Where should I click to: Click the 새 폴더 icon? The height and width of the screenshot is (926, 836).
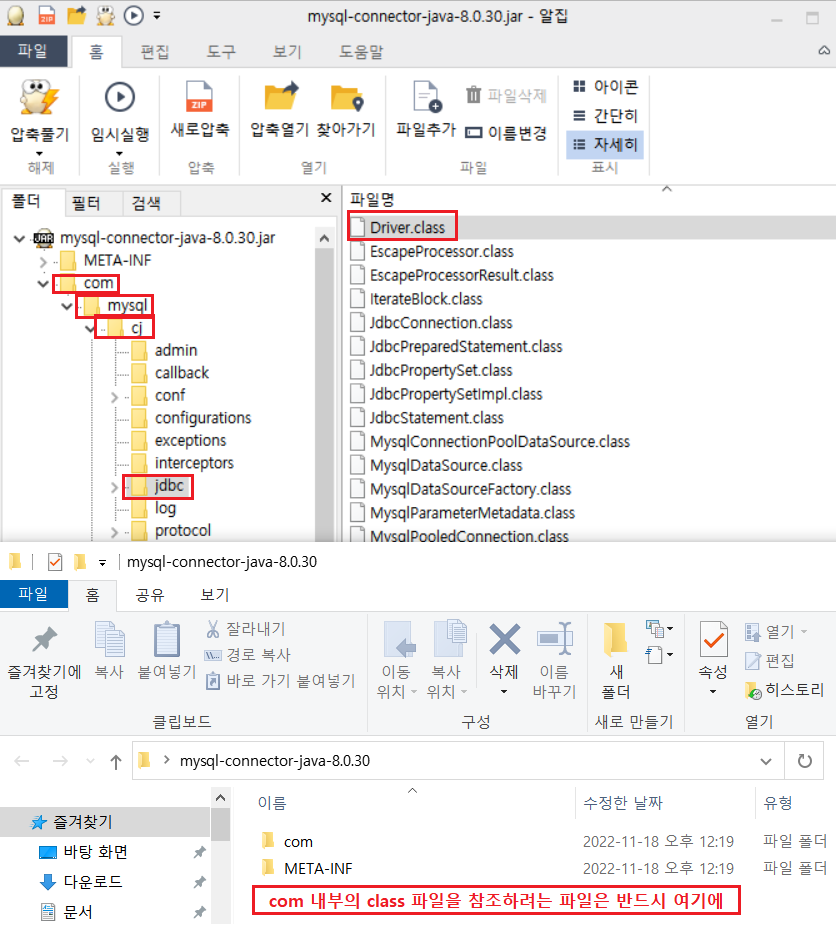pos(615,640)
